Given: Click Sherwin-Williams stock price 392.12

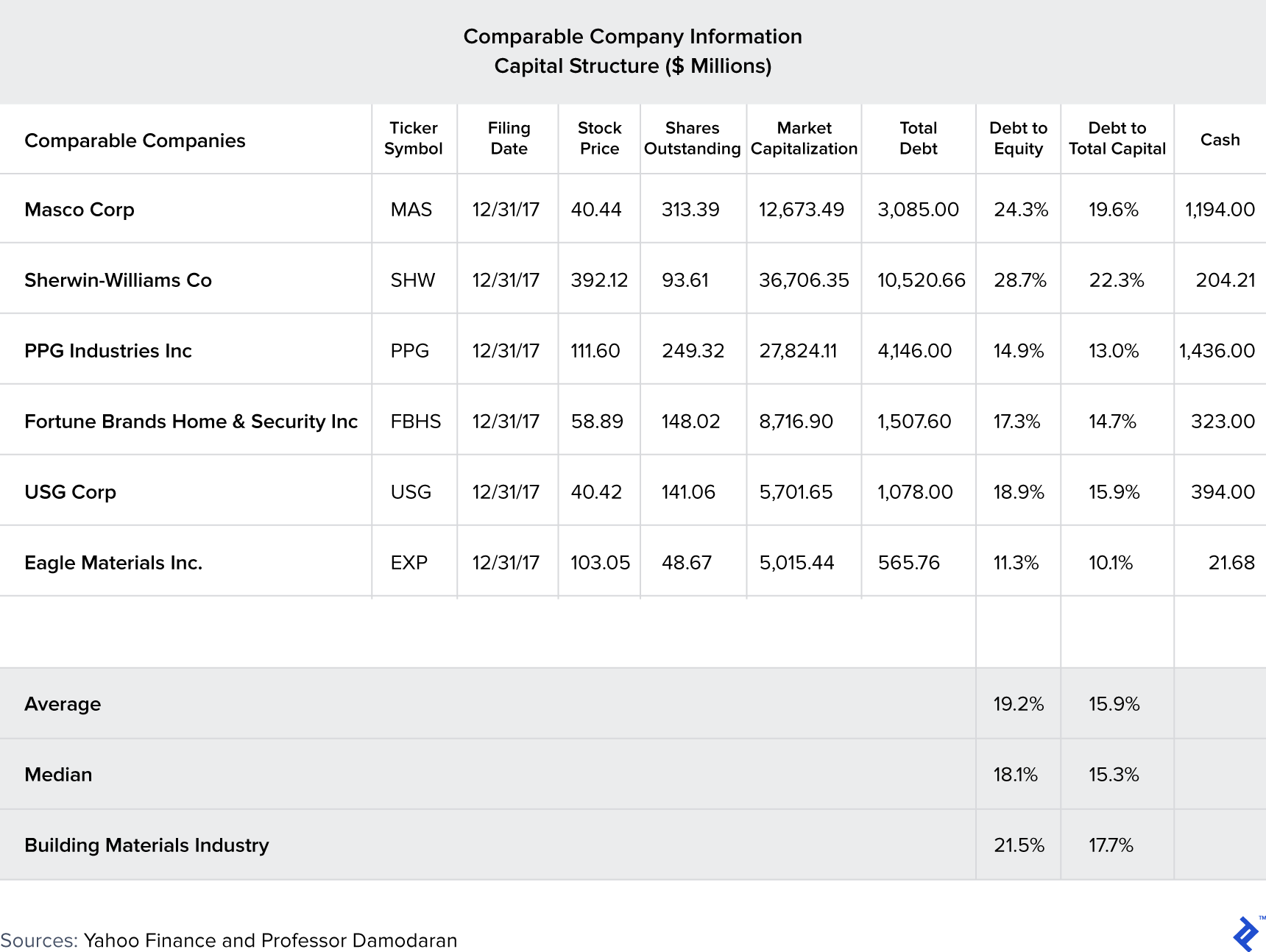Looking at the screenshot, I should pyautogui.click(x=599, y=280).
